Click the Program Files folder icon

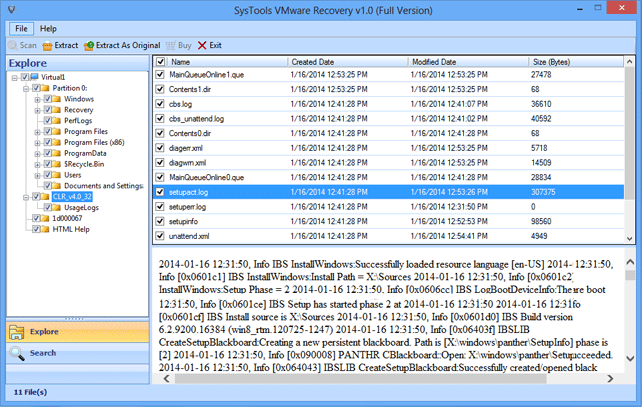[57, 131]
